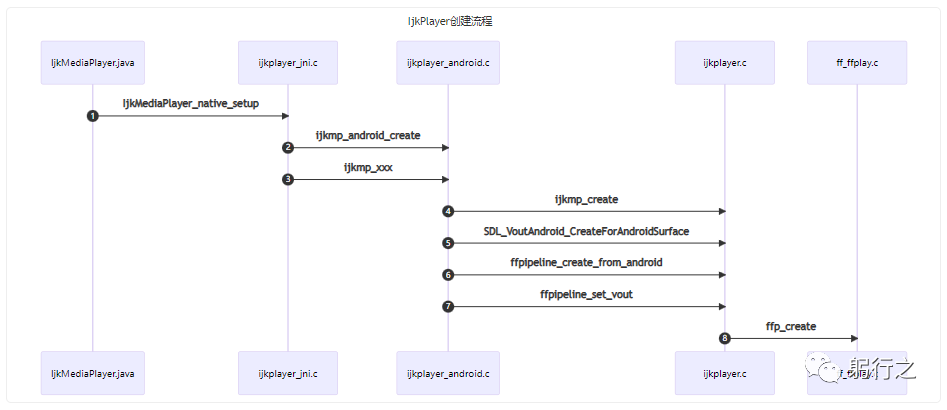The image size is (947, 410).
Task: Click the bottom IjkMediaPlayer.java participant box
Action: 92,373
